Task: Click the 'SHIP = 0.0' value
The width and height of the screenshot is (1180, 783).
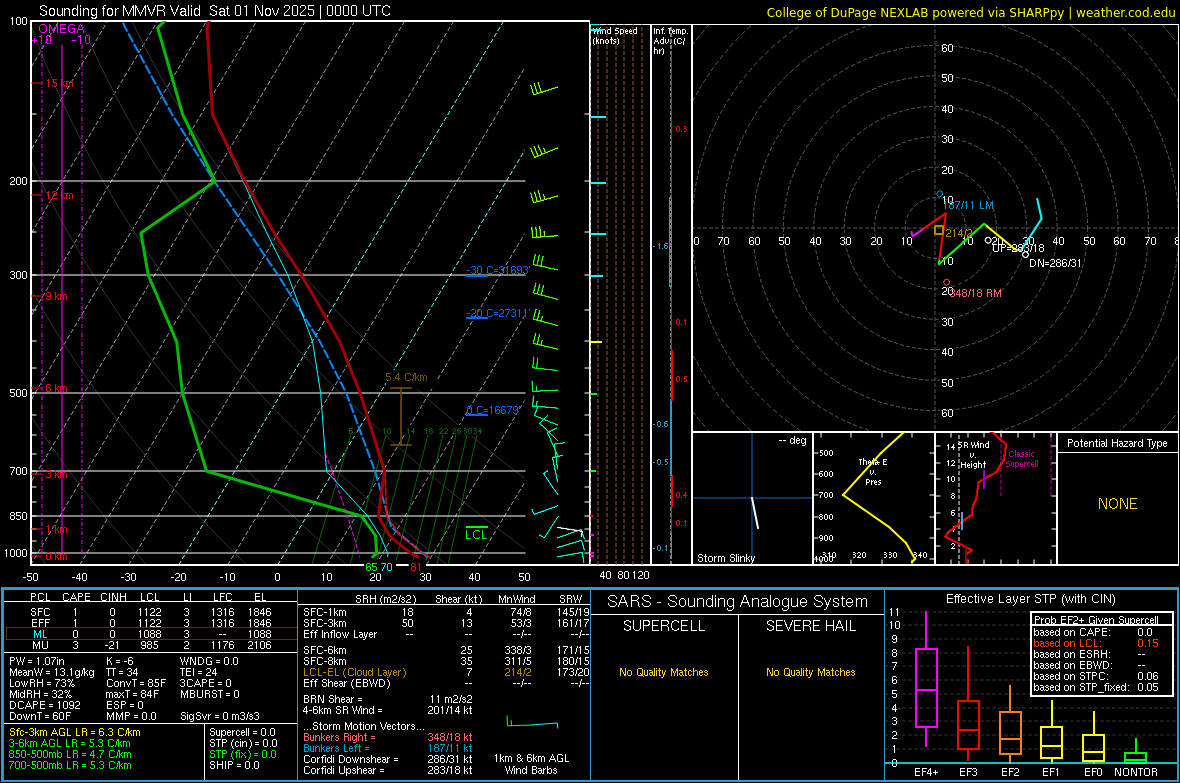Action: tap(234, 765)
